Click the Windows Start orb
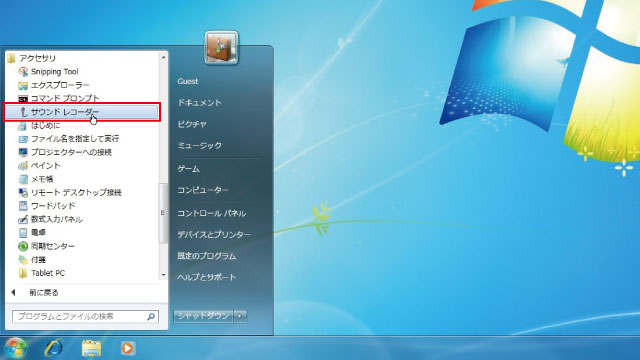 16,348
